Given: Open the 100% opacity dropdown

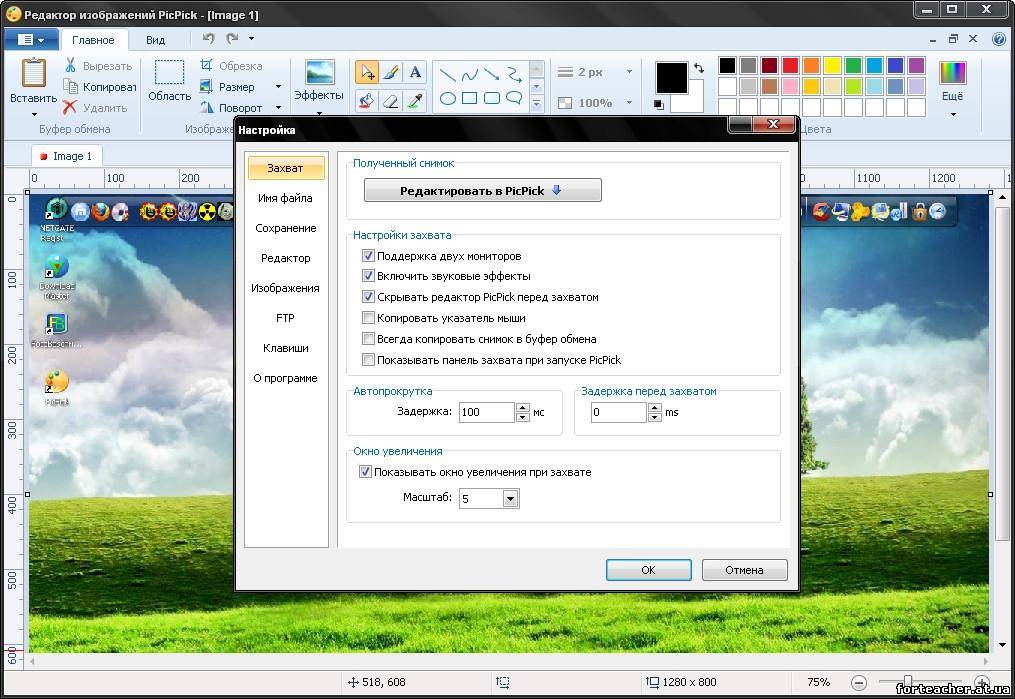Looking at the screenshot, I should (629, 102).
